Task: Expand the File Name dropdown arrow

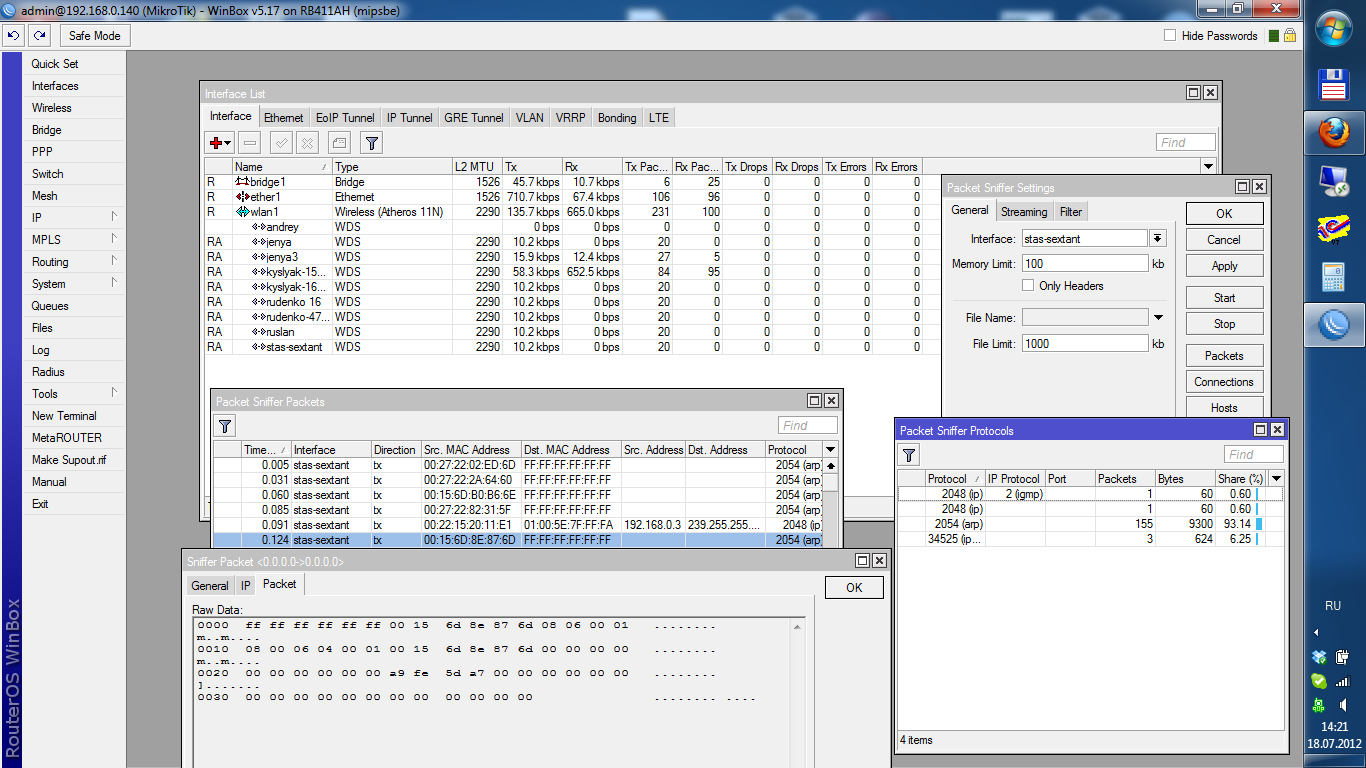Action: point(1158,317)
